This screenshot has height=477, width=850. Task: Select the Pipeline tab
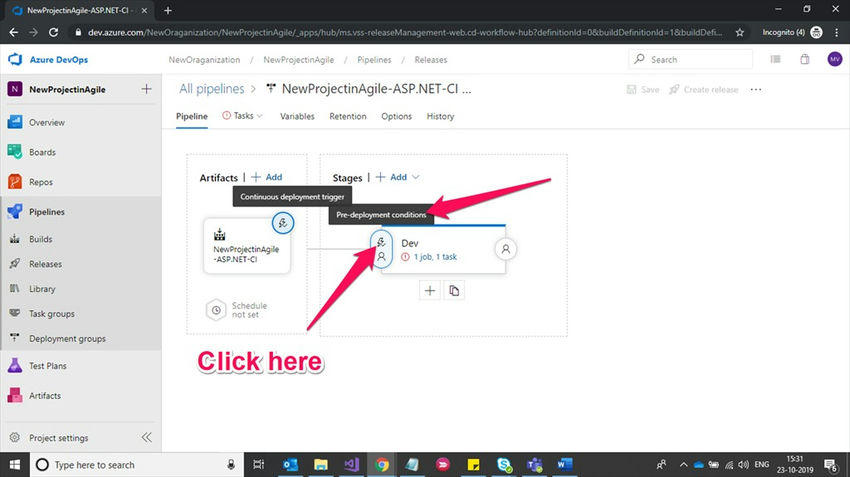click(x=192, y=117)
